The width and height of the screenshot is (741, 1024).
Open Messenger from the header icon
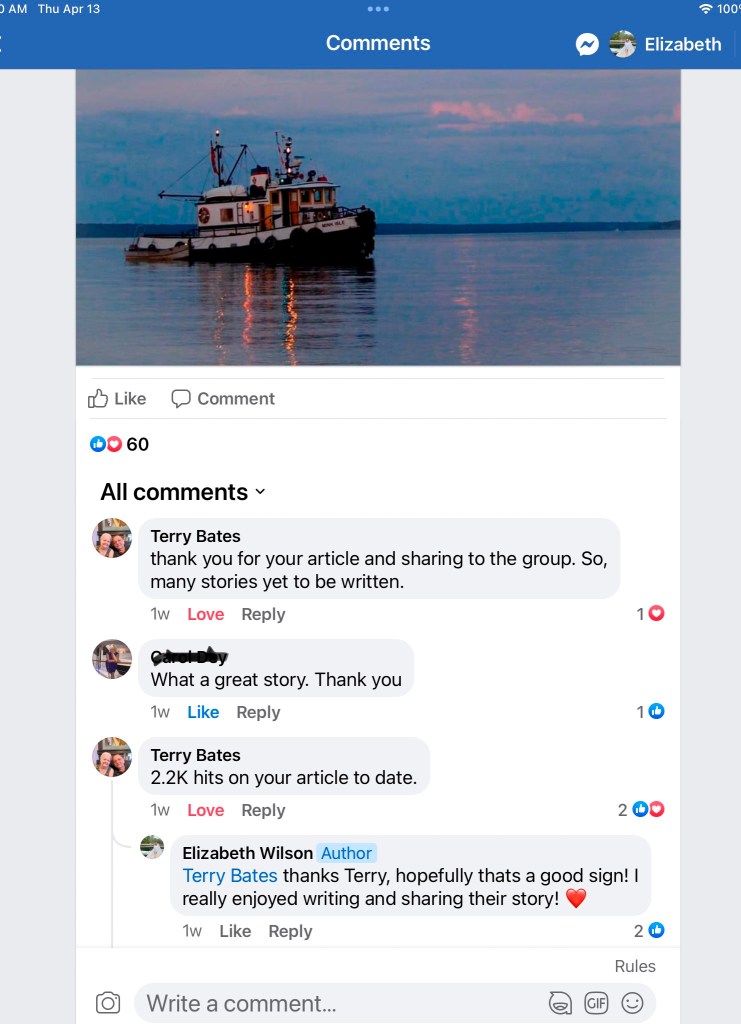[x=587, y=44]
